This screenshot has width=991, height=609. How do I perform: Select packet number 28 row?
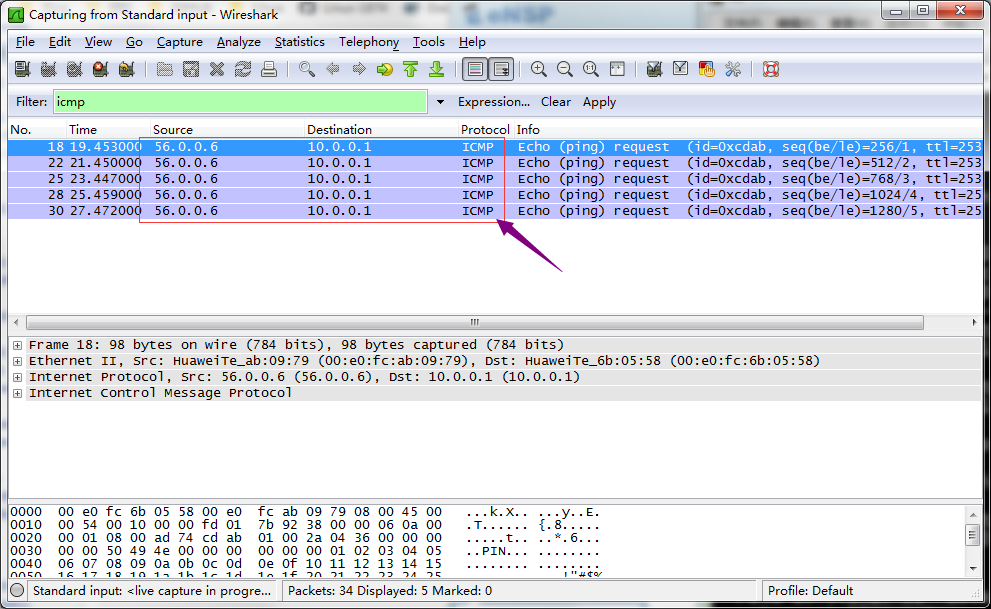495,195
